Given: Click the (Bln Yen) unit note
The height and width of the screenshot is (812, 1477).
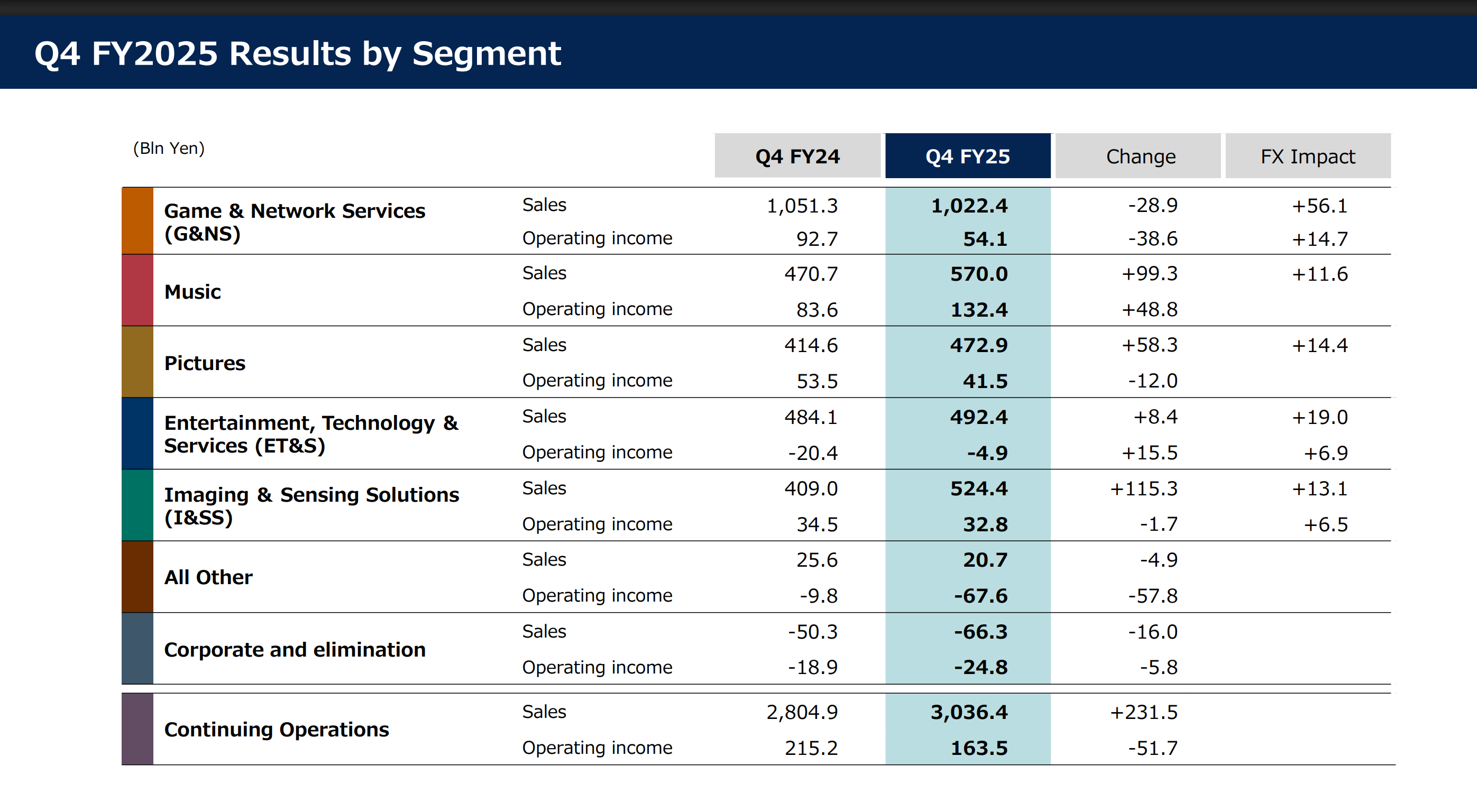Looking at the screenshot, I should (x=169, y=149).
